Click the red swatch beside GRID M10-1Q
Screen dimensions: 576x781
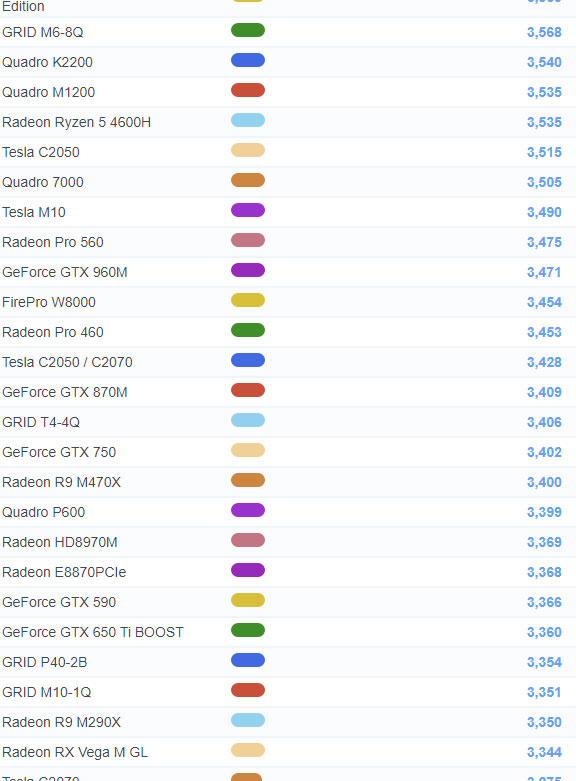click(248, 690)
